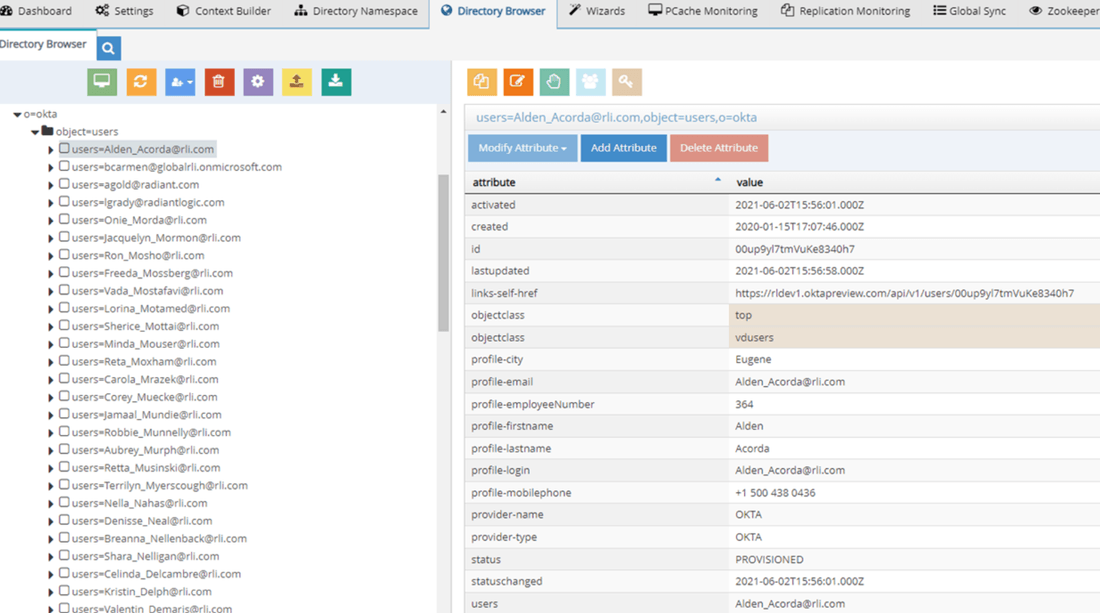1100x613 pixels.
Task: Click the teal download icon
Action: click(x=336, y=82)
